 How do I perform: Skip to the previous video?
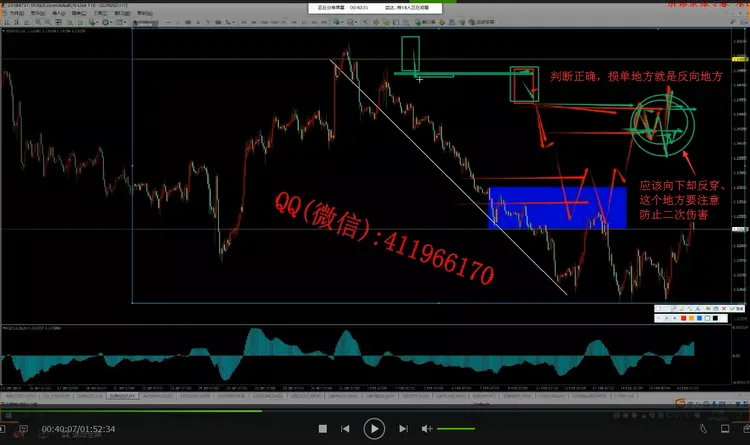click(x=345, y=429)
